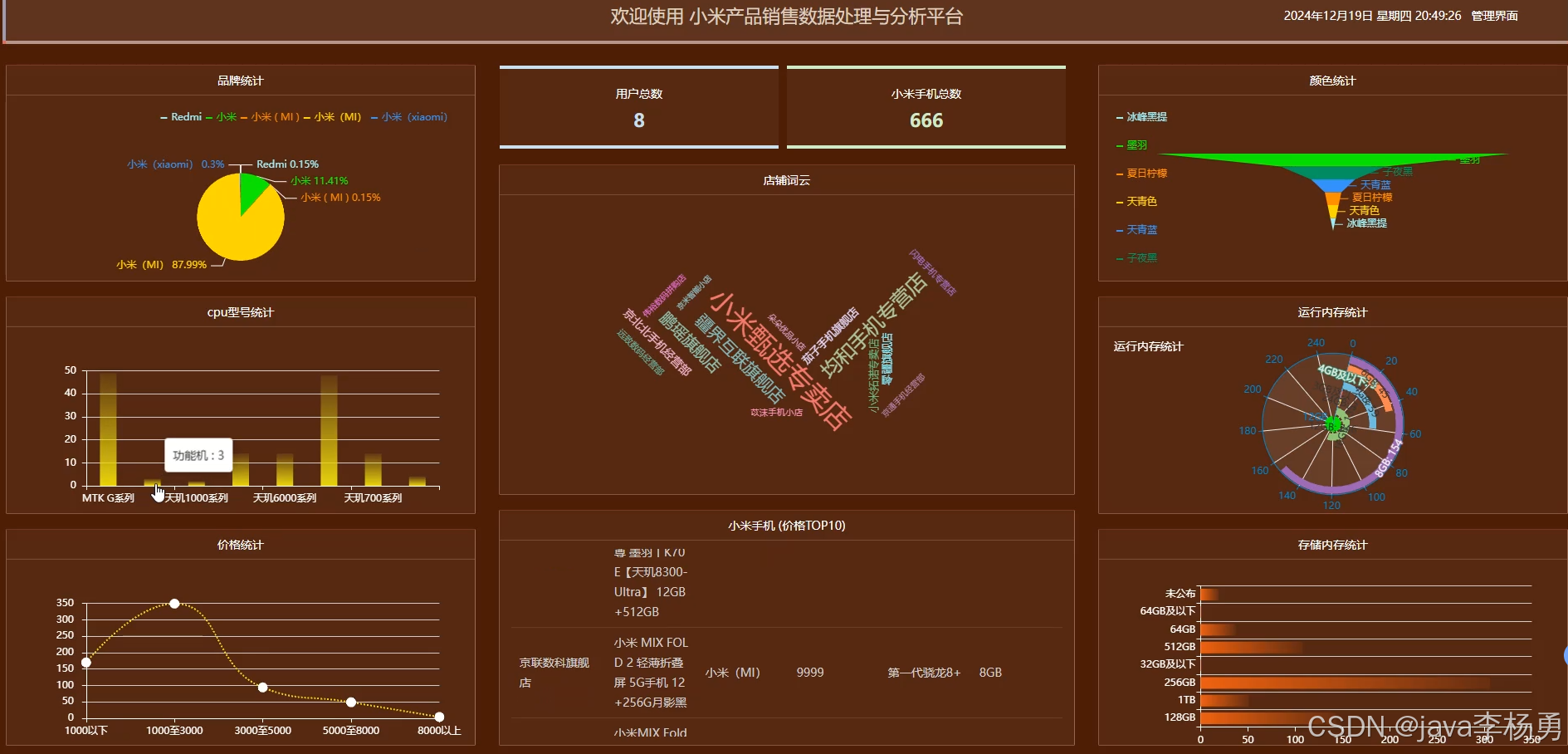Click the 京联数科旗舰店 cell in TOP10 table
Screen dimensions: 1568x754
554,673
